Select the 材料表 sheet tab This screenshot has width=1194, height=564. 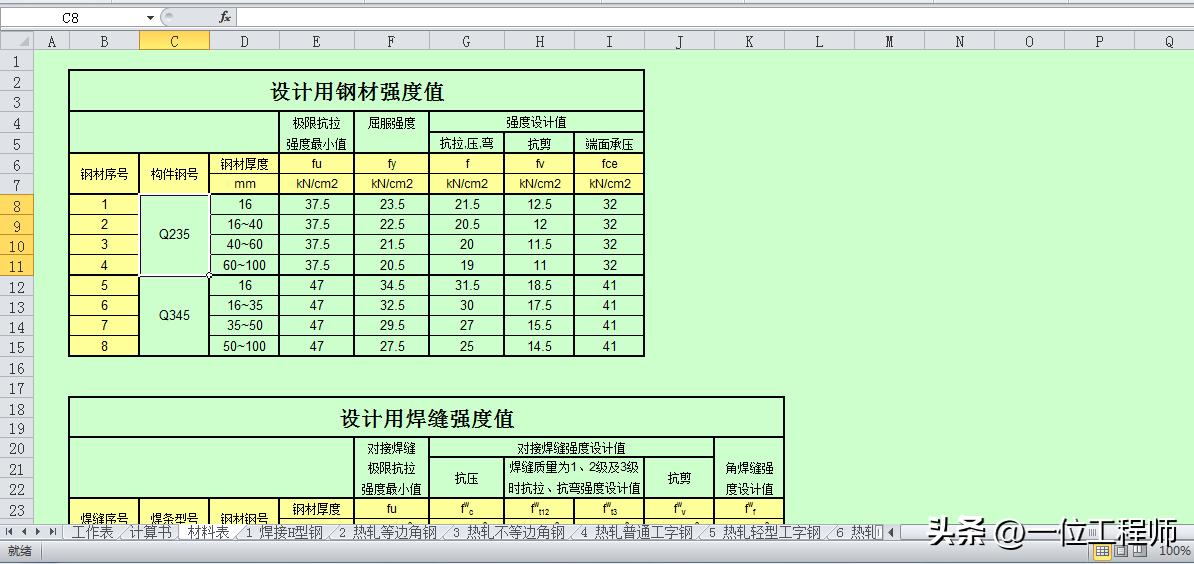click(x=208, y=532)
